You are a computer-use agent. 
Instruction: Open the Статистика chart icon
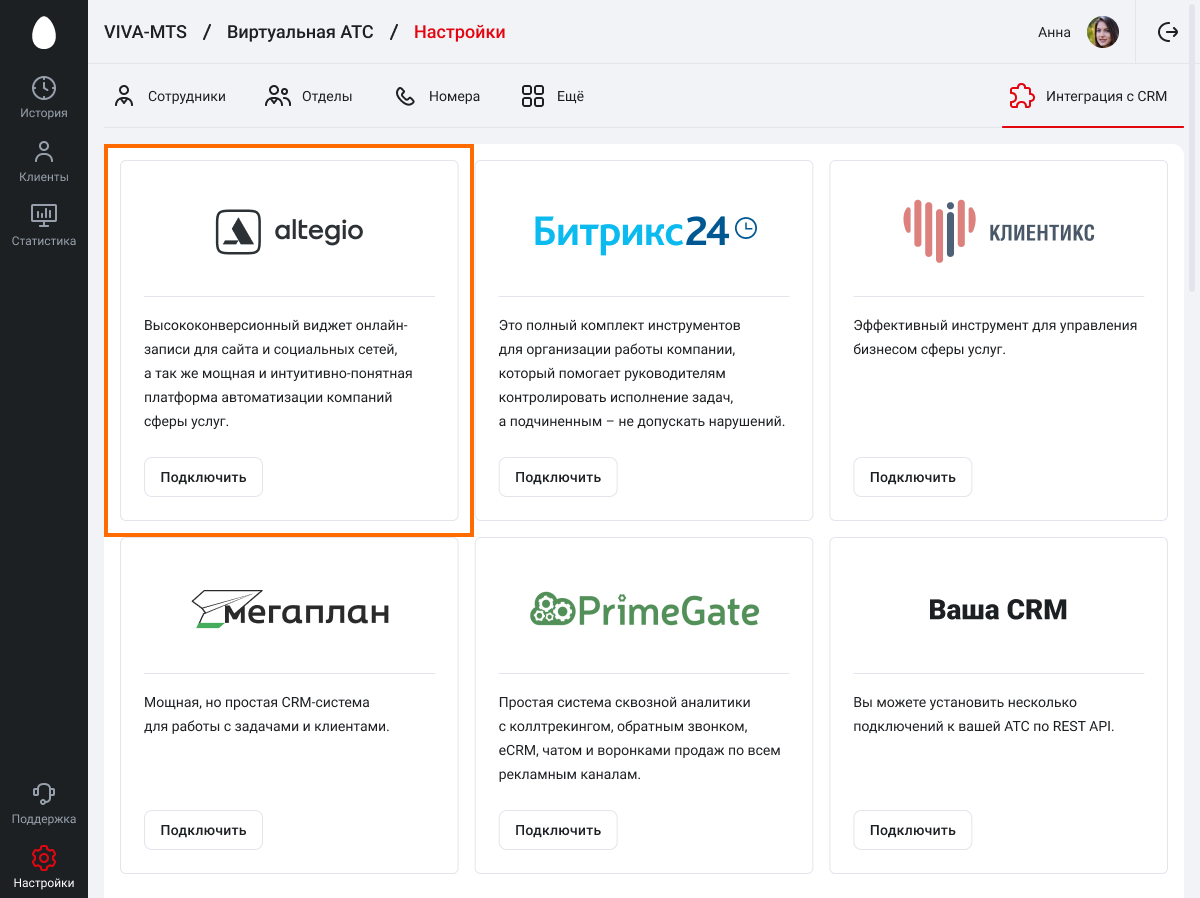[x=43, y=214]
